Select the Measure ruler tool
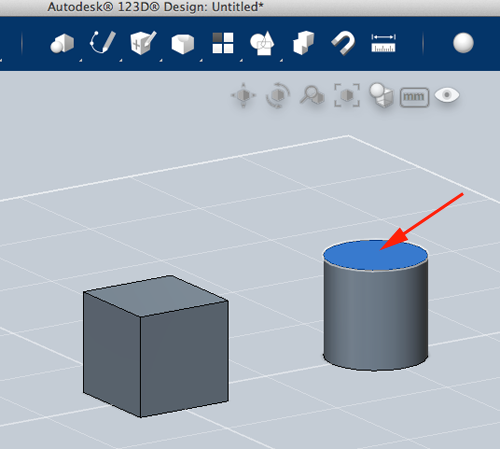 383,43
